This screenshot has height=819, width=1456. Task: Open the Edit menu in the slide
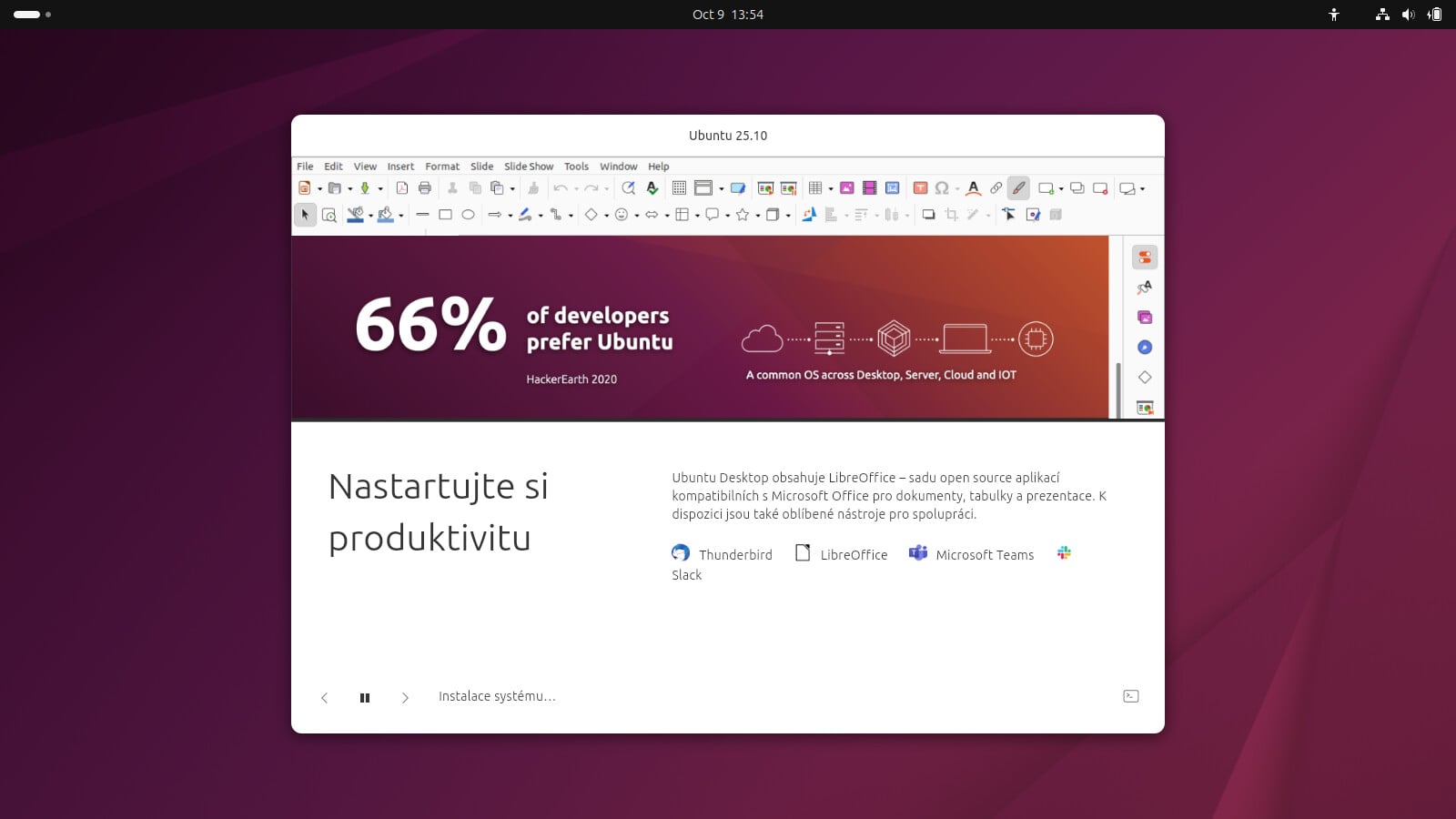point(333,167)
